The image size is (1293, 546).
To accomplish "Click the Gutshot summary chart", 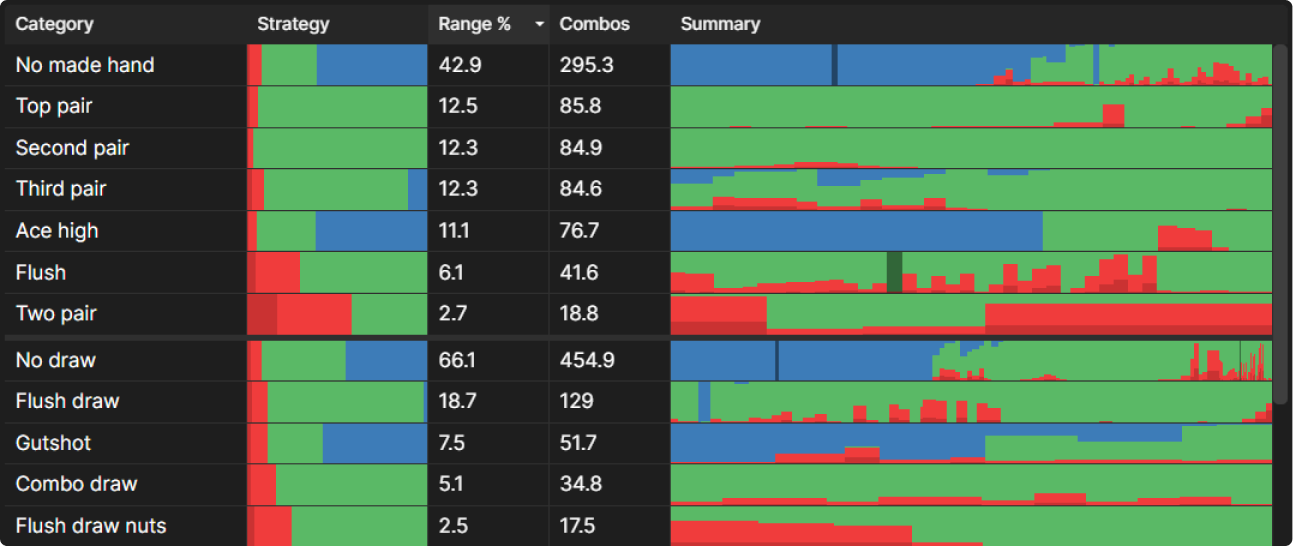I will tap(970, 443).
